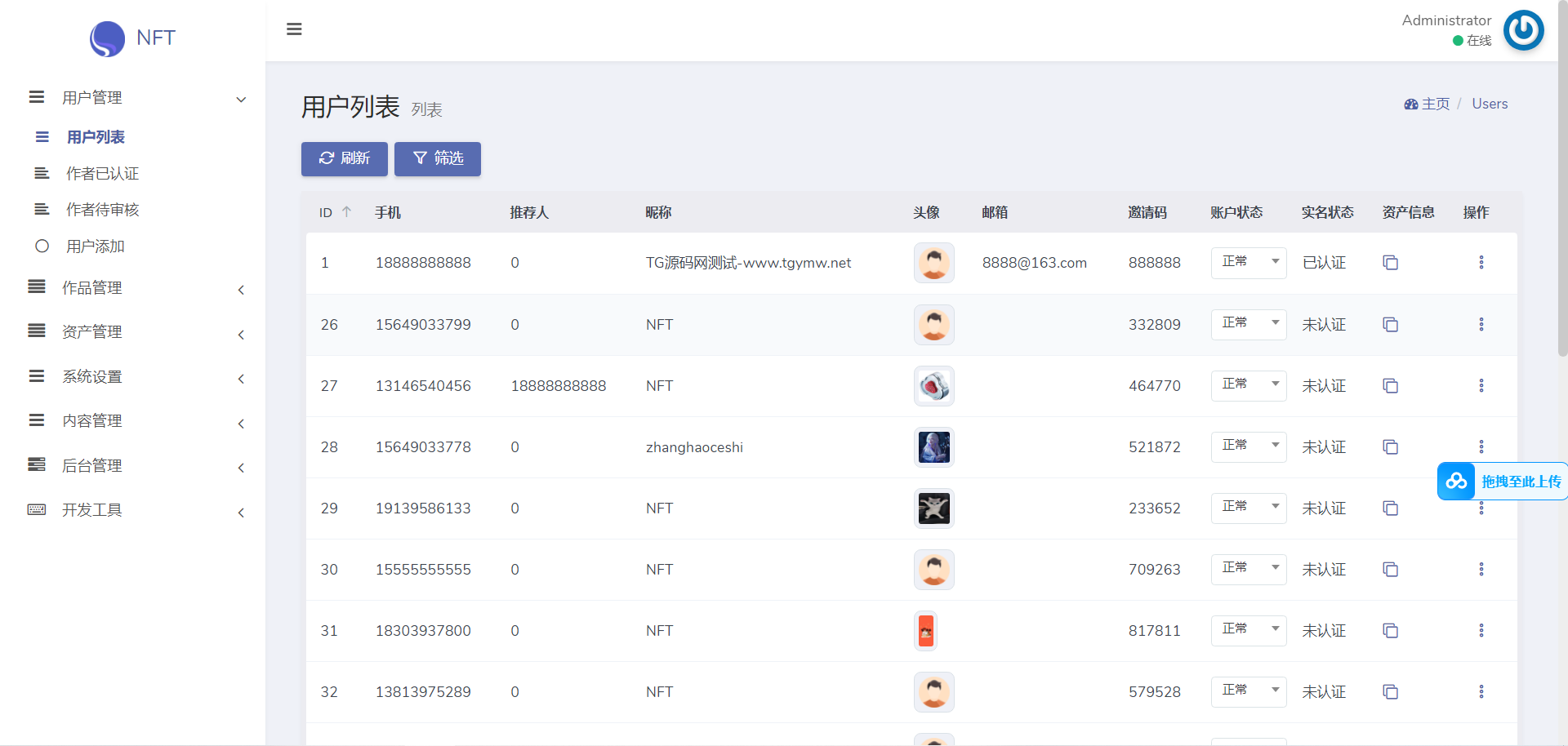
Task: Open account status dropdown for user 30
Action: point(1248,570)
